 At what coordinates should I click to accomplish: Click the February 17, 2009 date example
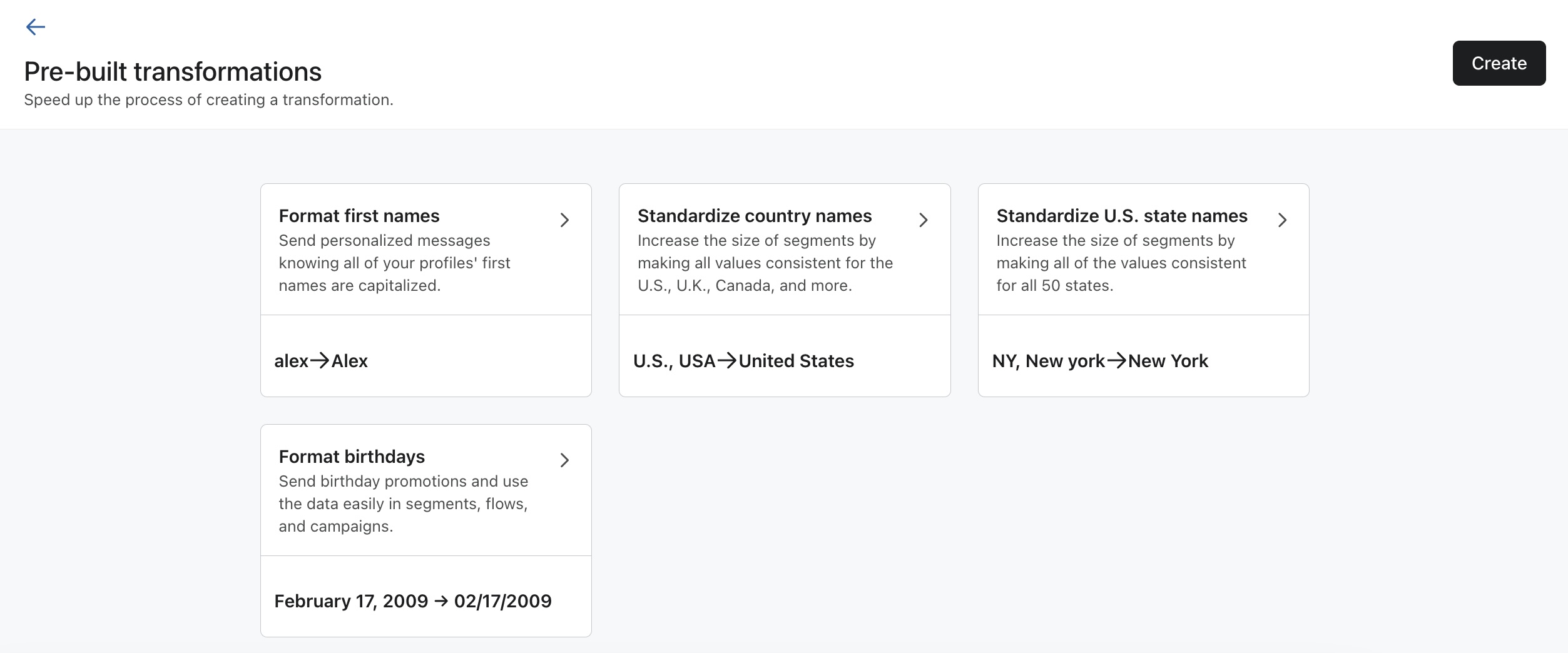coord(412,601)
